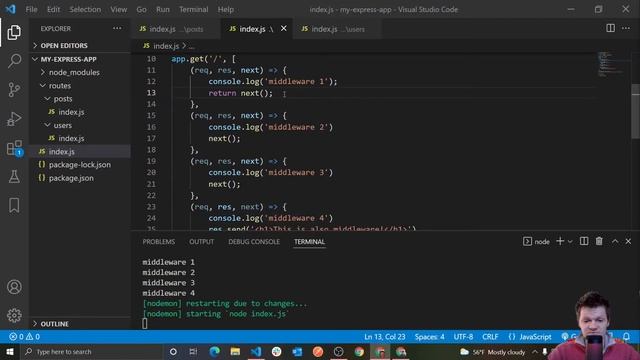Image resolution: width=640 pixels, height=360 pixels.
Task: Open File Explorer from taskbar
Action: (235, 351)
